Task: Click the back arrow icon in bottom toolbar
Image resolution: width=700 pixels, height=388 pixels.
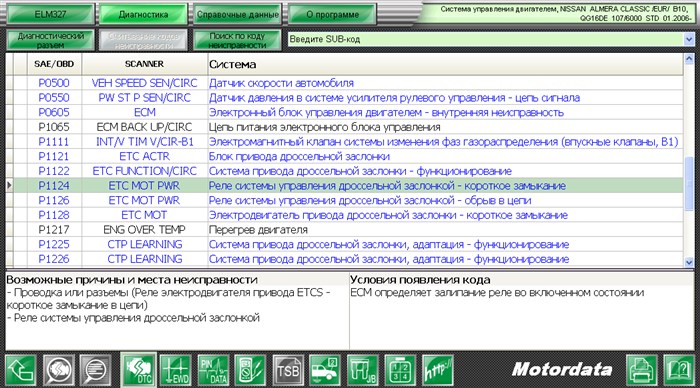Action: coord(21,370)
